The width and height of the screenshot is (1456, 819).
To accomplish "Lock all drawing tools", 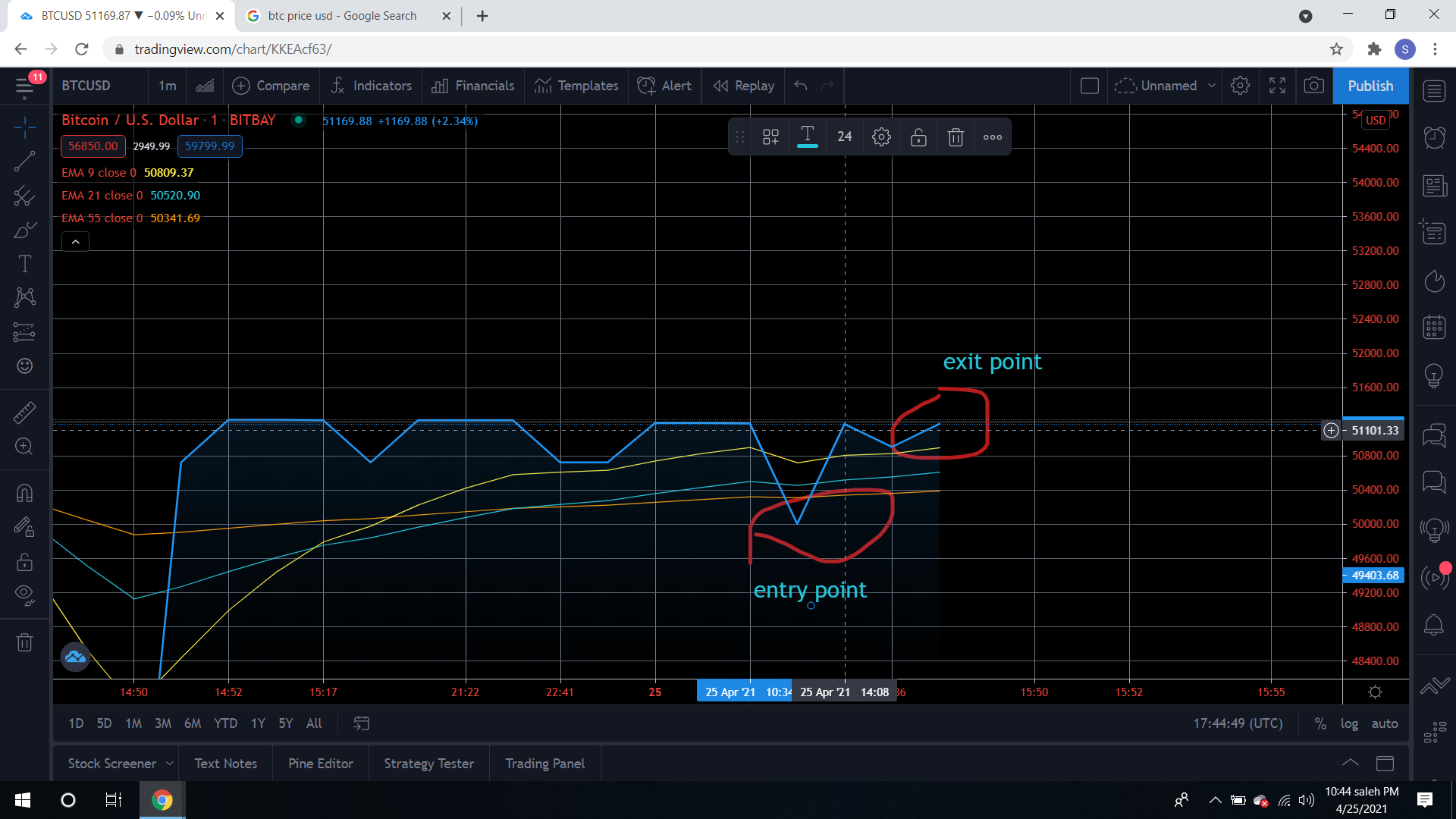I will pyautogui.click(x=24, y=562).
